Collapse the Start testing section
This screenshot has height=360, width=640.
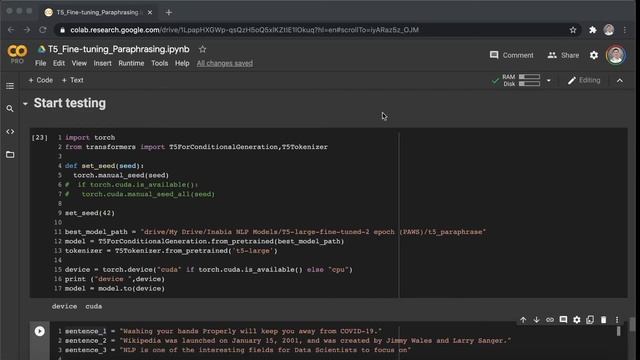point(25,104)
